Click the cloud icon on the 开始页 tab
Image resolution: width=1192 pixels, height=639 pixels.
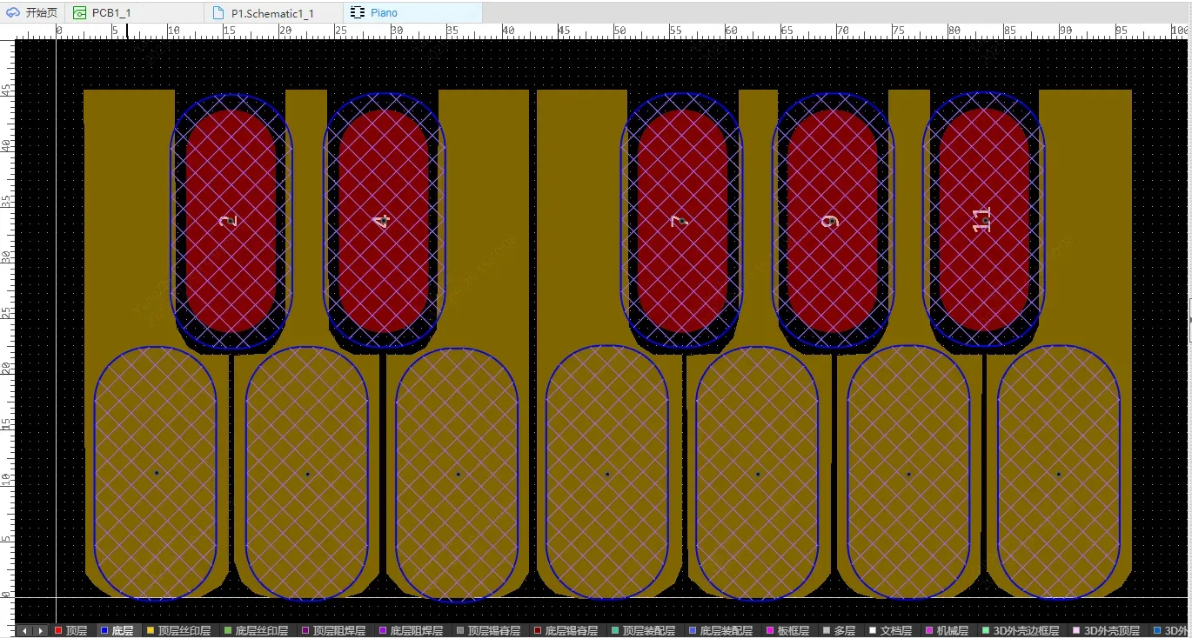click(x=12, y=13)
